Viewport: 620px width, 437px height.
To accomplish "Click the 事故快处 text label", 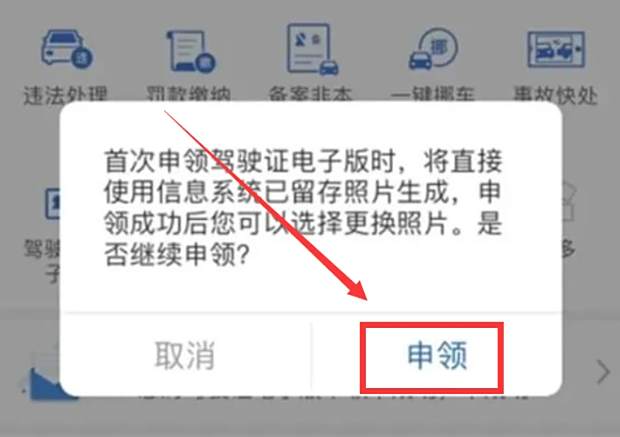I will coord(555,95).
